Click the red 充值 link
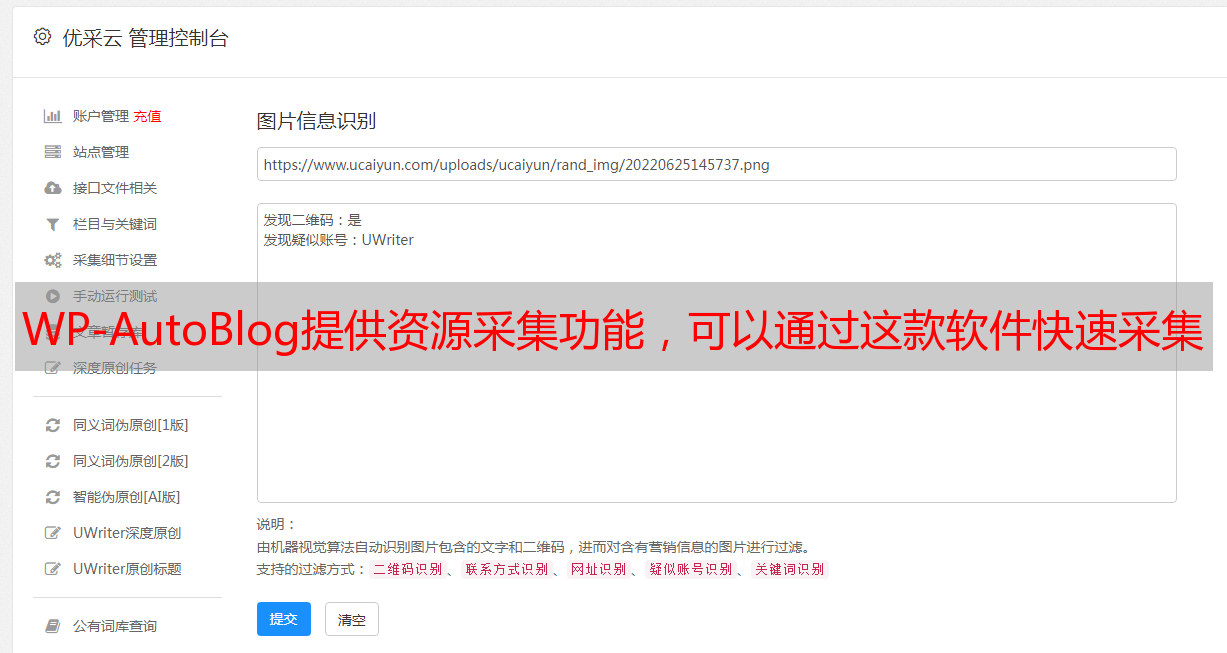The width and height of the screenshot is (1227, 653). tap(147, 116)
